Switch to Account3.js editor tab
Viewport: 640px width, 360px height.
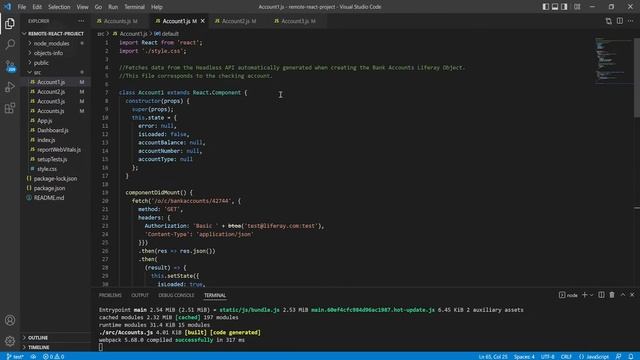tap(298, 21)
